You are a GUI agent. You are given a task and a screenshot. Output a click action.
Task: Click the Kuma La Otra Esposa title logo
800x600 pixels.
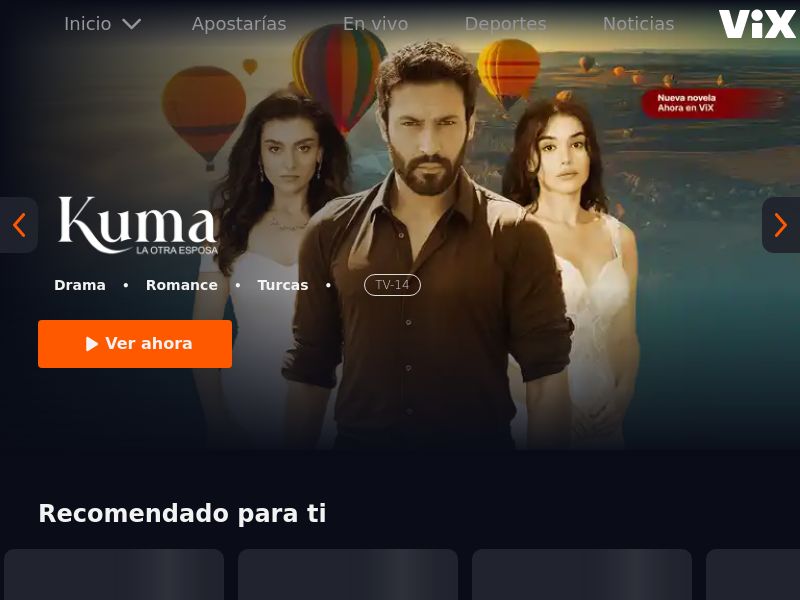138,225
